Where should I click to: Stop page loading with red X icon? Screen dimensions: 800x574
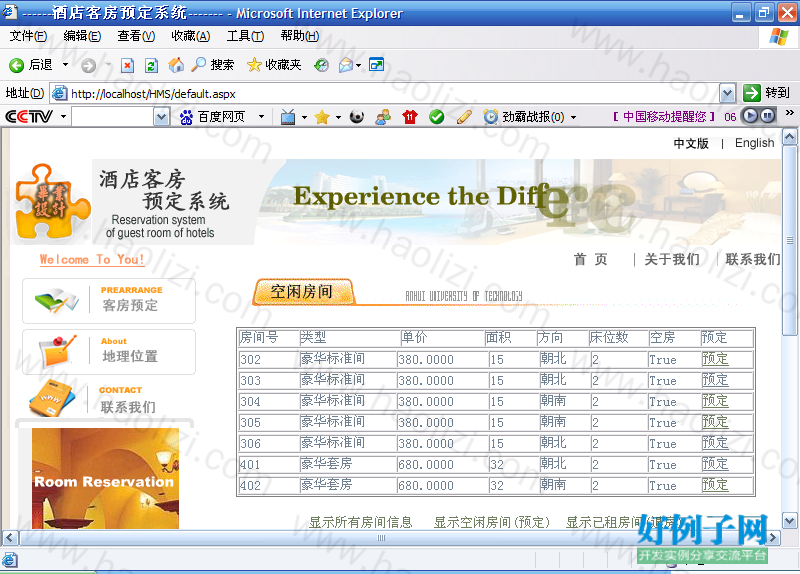click(128, 65)
